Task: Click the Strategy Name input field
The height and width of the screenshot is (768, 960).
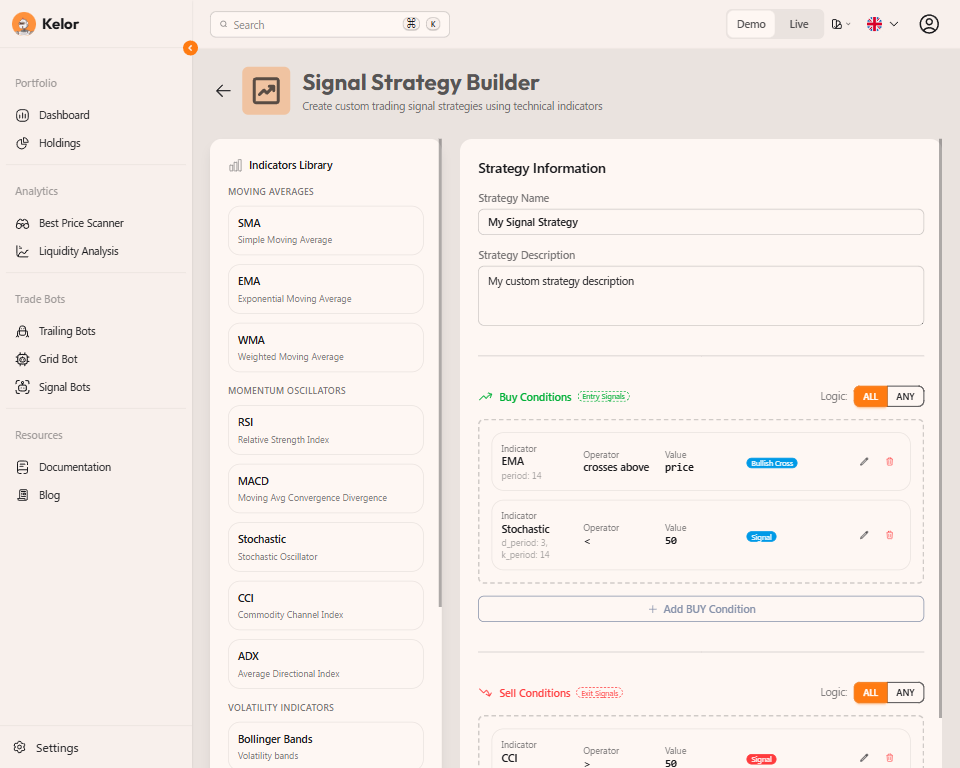Action: [700, 222]
